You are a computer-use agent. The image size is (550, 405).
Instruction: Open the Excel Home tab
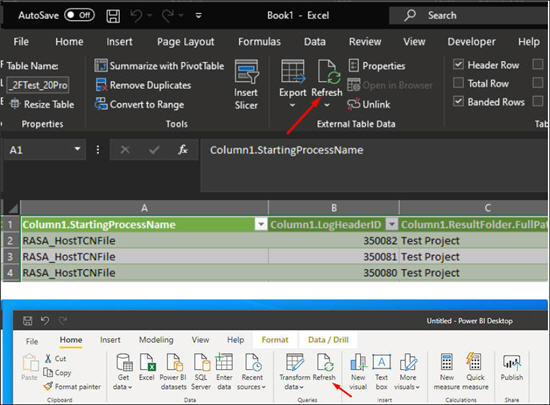click(69, 42)
